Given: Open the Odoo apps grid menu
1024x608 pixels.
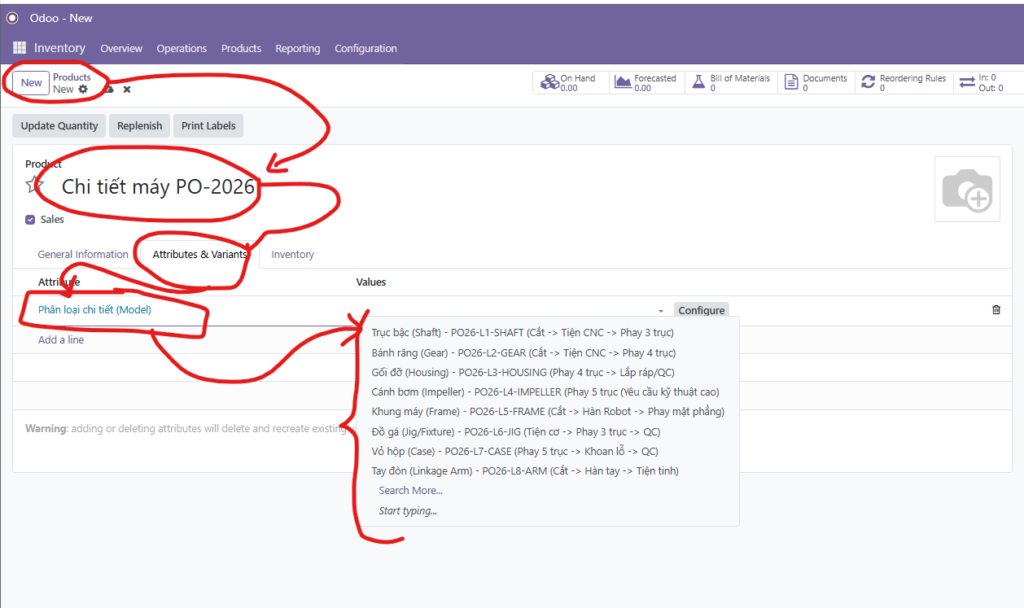Looking at the screenshot, I should click(20, 48).
